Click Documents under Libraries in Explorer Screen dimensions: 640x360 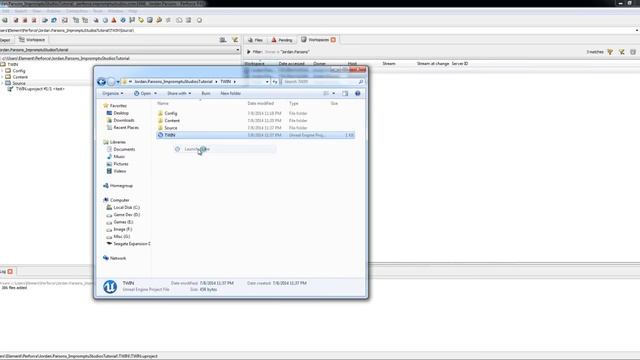tap(121, 149)
